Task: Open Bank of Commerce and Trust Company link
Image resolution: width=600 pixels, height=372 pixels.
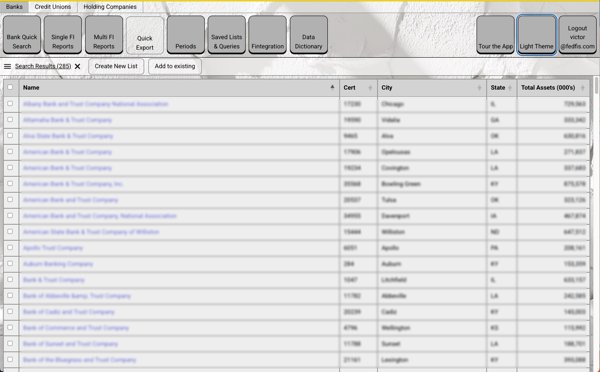Action: 76,328
